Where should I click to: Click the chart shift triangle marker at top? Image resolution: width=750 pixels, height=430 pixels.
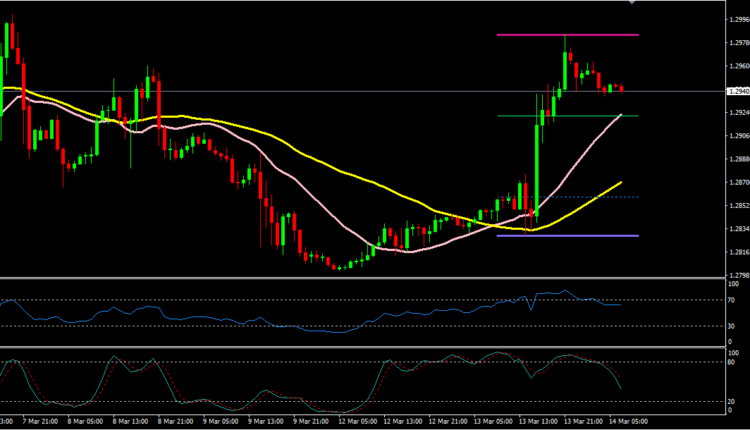tap(631, 3)
